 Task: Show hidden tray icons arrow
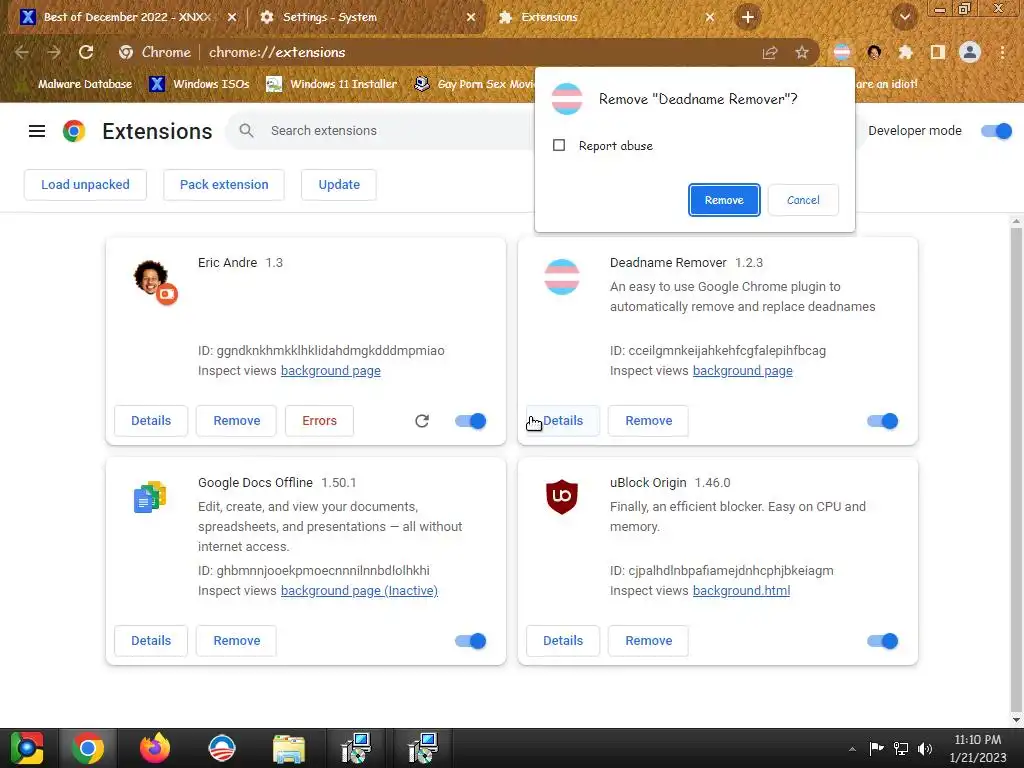tap(852, 749)
